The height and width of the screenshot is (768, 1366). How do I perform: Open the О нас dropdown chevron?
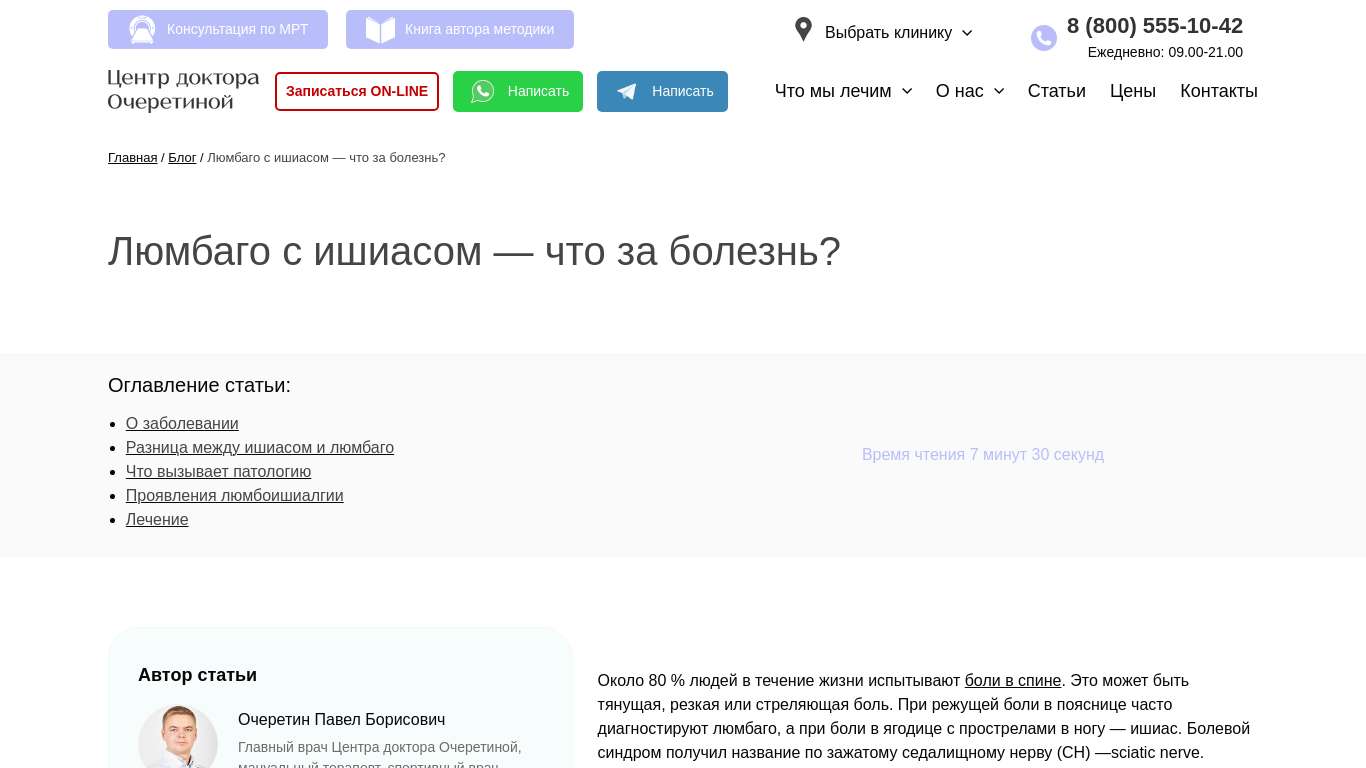coord(998,91)
